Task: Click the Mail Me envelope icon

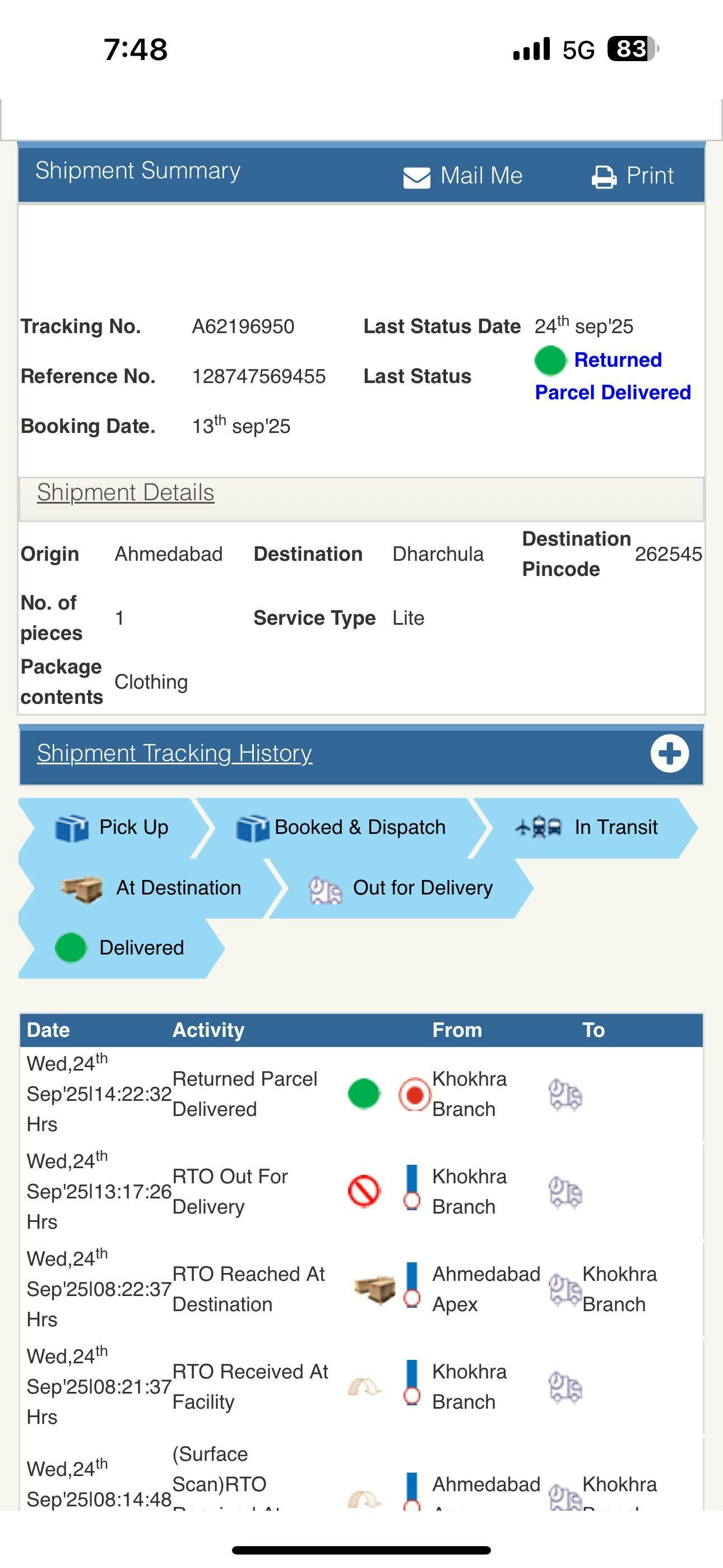Action: point(416,177)
